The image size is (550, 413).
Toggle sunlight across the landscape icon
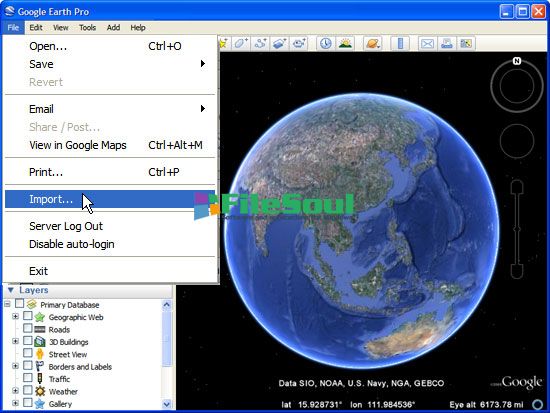345,44
